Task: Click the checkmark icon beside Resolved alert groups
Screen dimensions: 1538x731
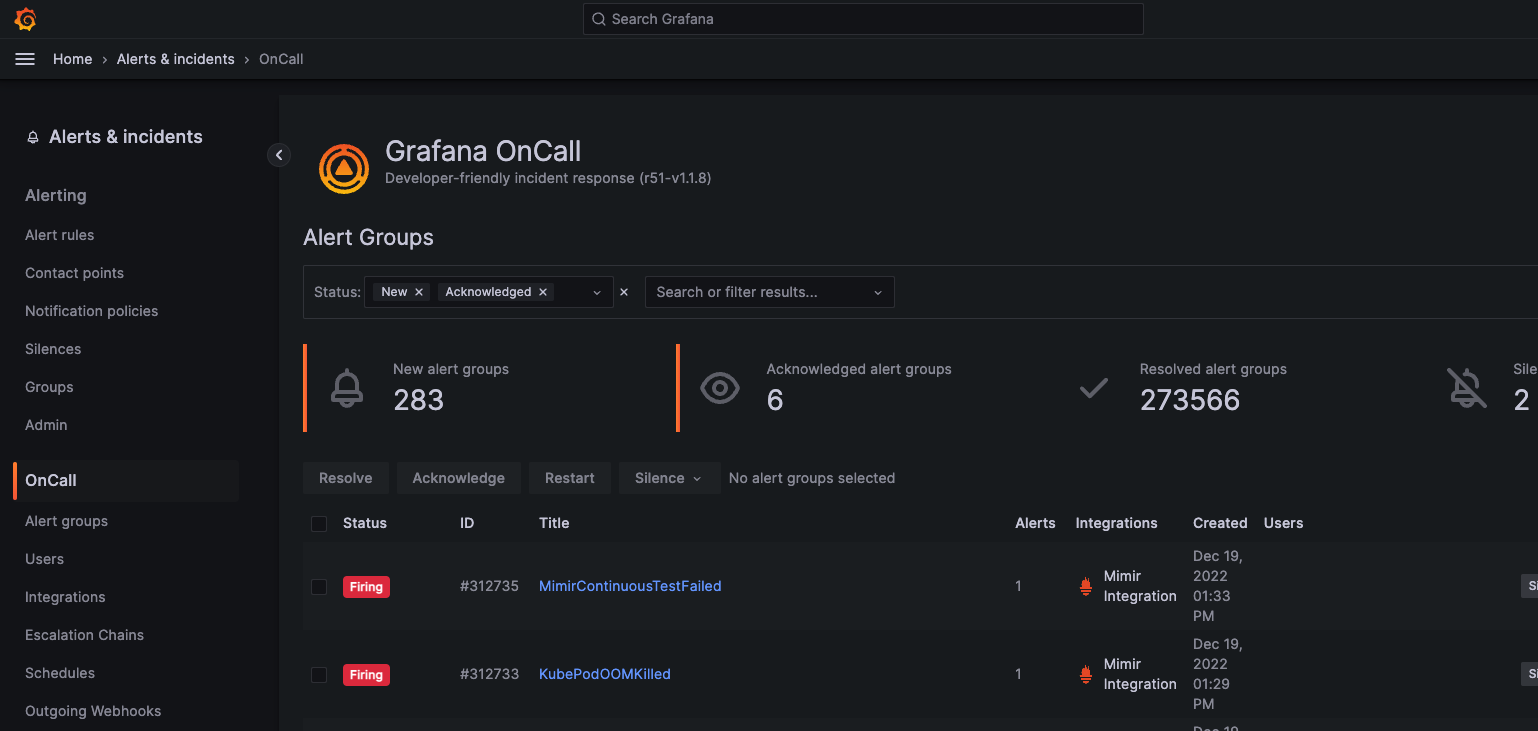Action: 1093,390
